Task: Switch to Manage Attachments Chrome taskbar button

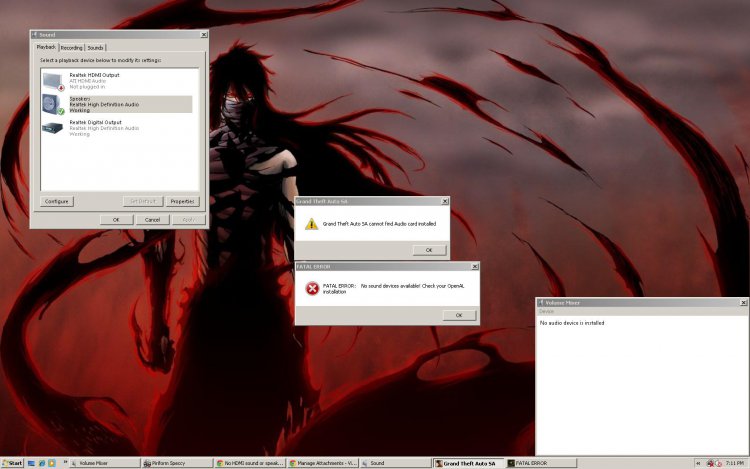Action: point(323,463)
